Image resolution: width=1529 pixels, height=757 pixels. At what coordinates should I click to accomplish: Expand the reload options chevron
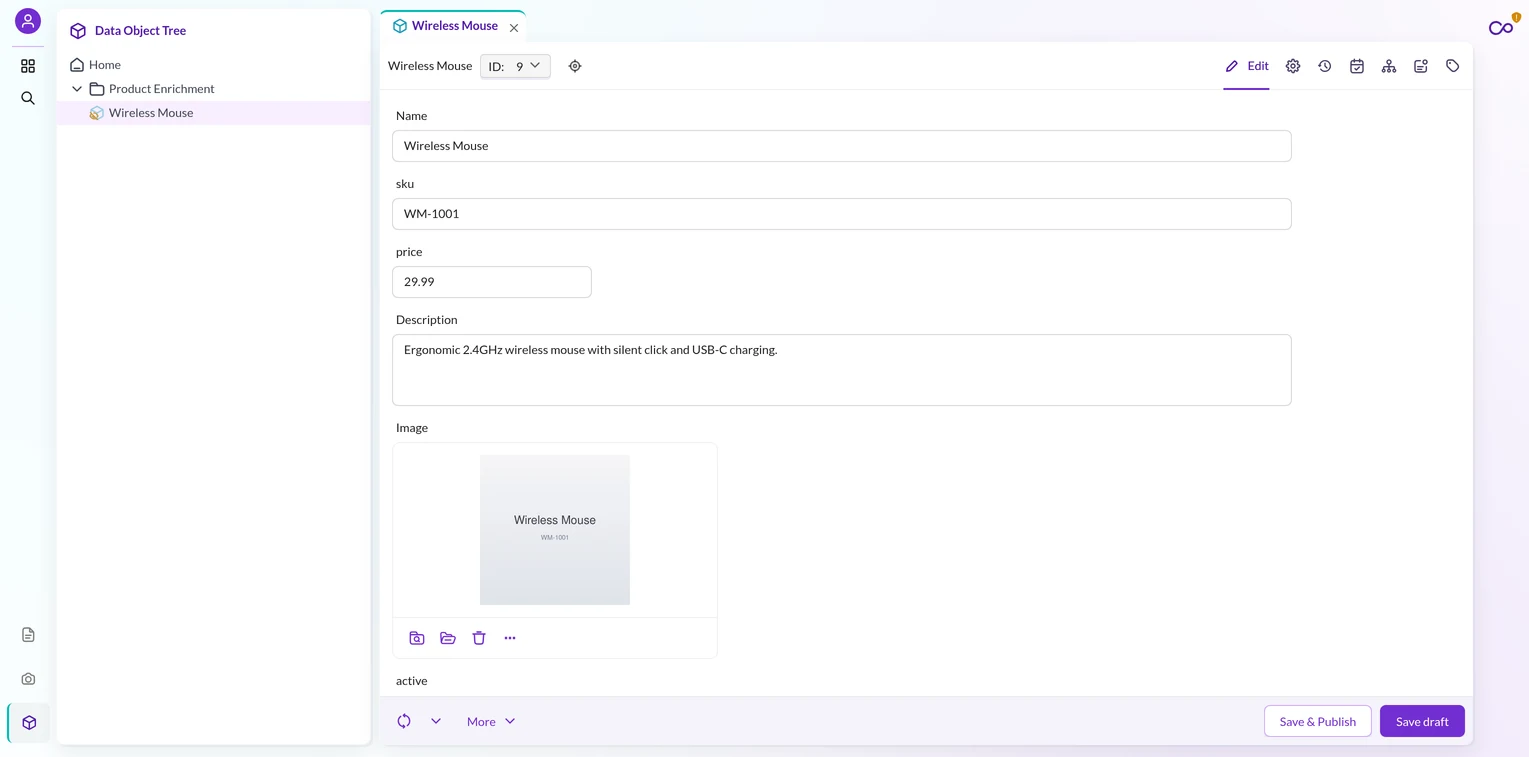coord(436,721)
